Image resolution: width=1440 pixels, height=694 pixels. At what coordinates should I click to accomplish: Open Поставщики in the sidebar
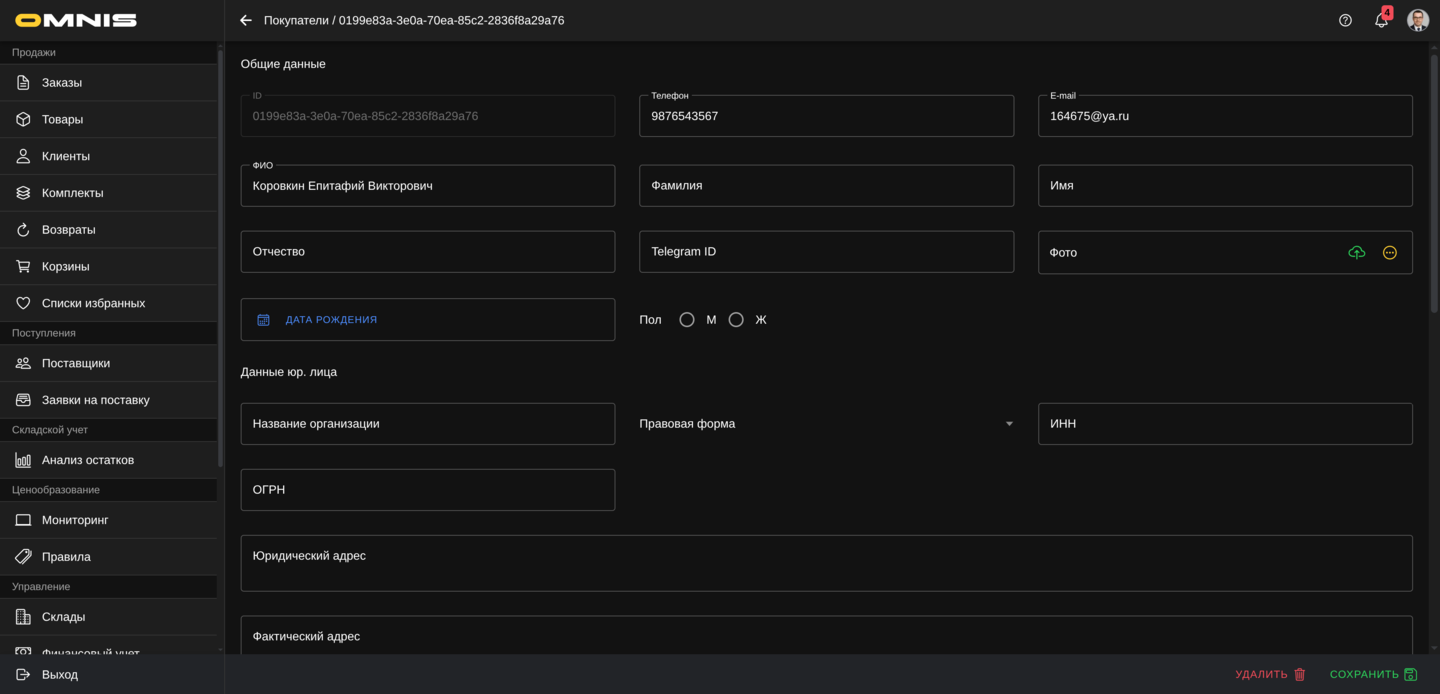click(76, 363)
